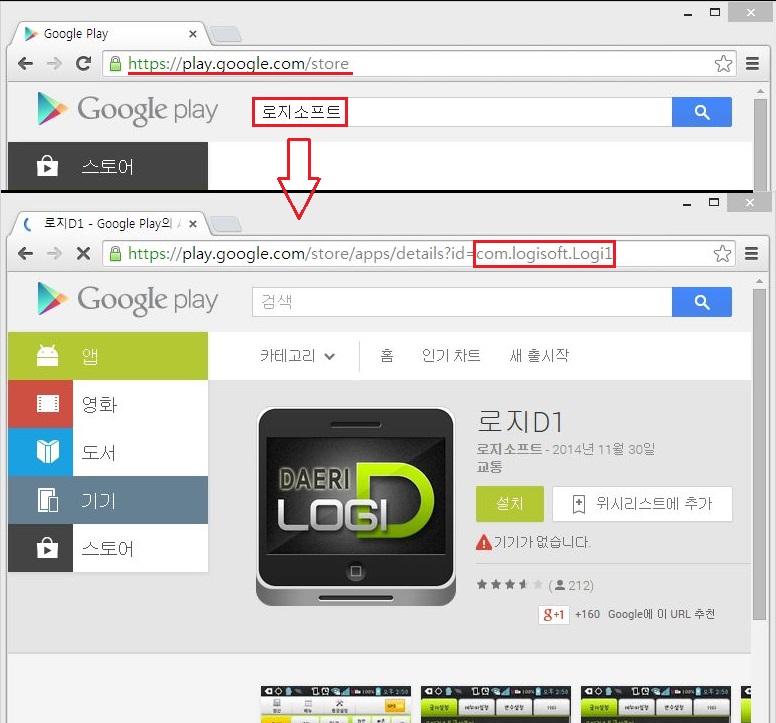Click scrollbar thumb in top window

760,144
